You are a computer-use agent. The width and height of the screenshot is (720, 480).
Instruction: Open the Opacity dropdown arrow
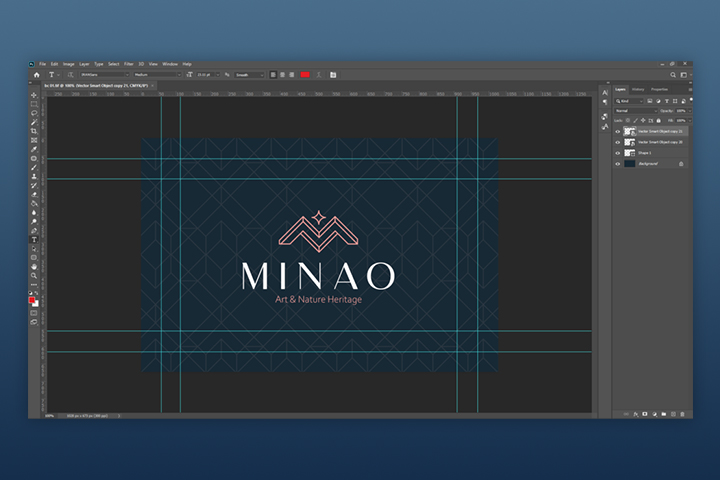pyautogui.click(x=690, y=111)
